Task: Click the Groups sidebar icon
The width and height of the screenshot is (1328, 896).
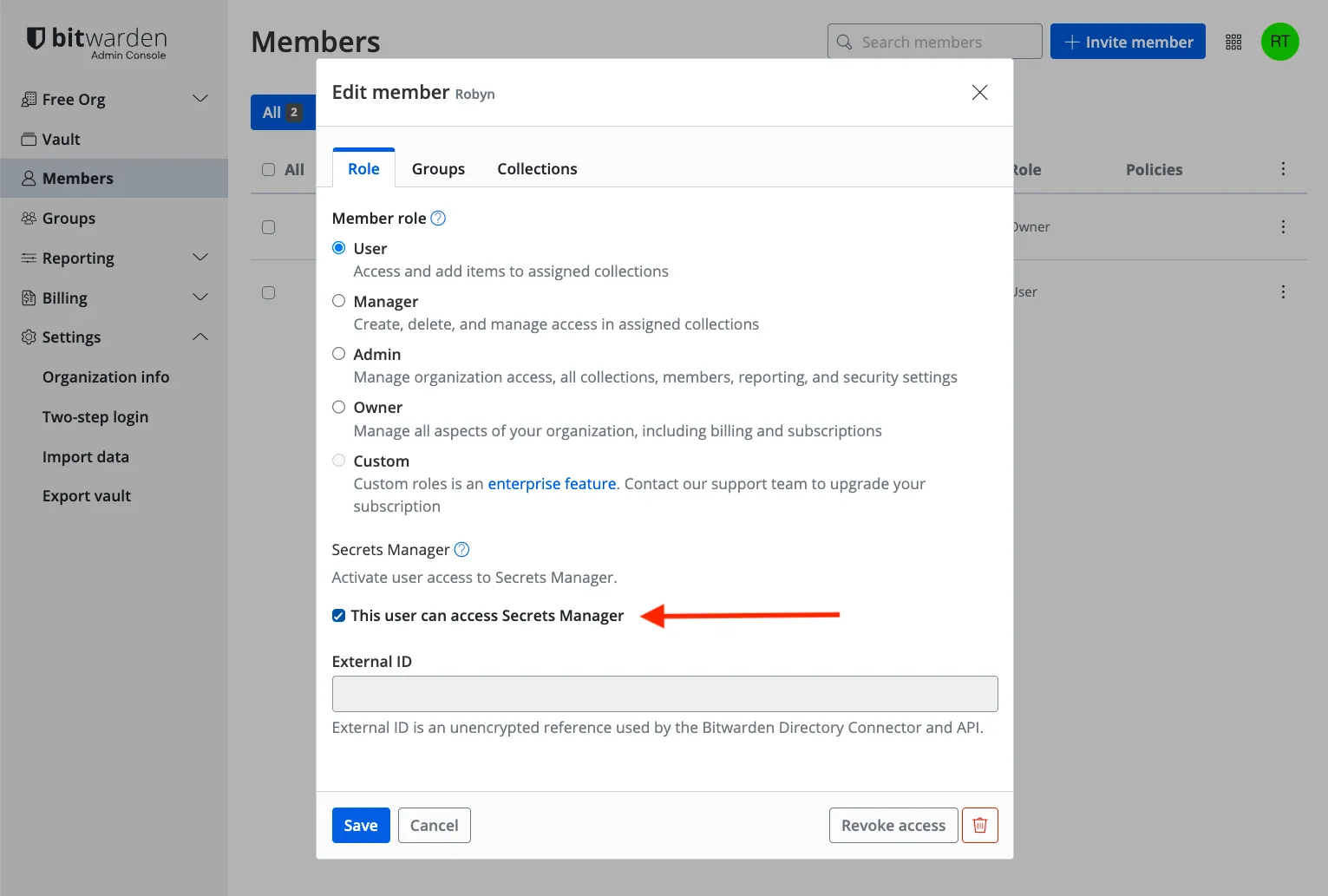Action: (27, 218)
